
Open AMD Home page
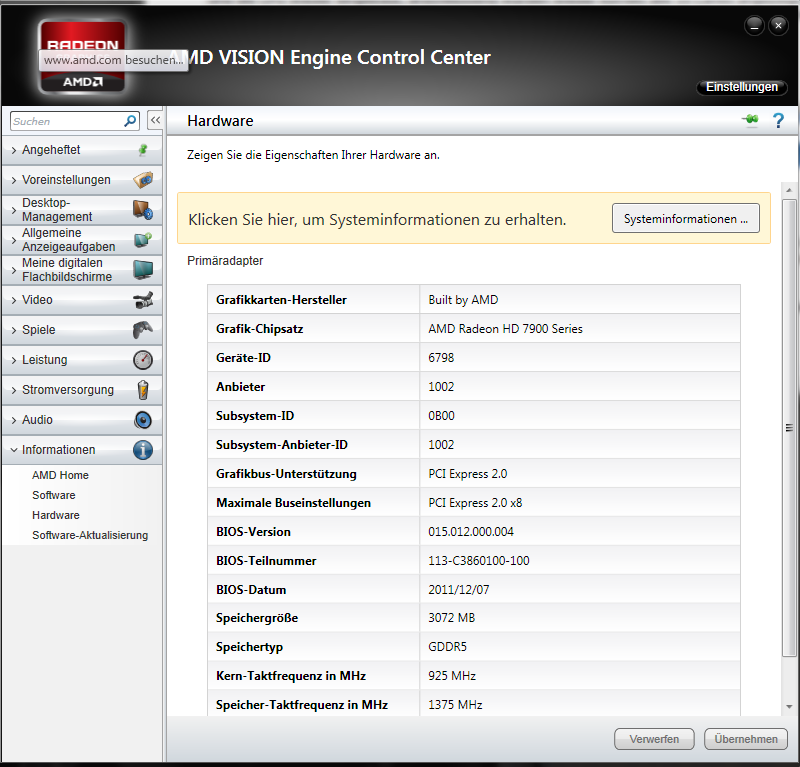(60, 475)
